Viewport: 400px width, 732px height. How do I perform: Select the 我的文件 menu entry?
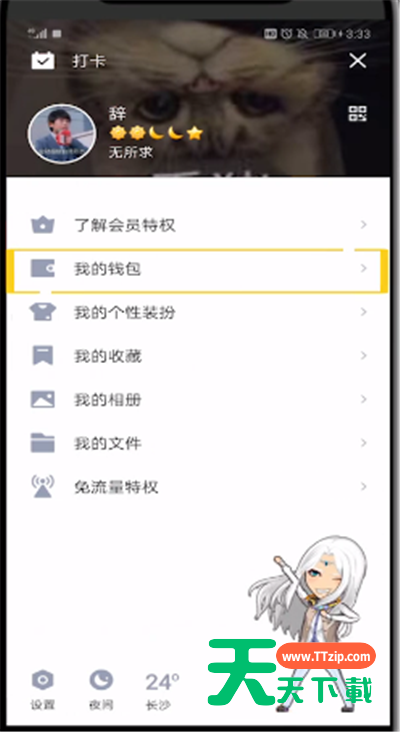[x=198, y=443]
